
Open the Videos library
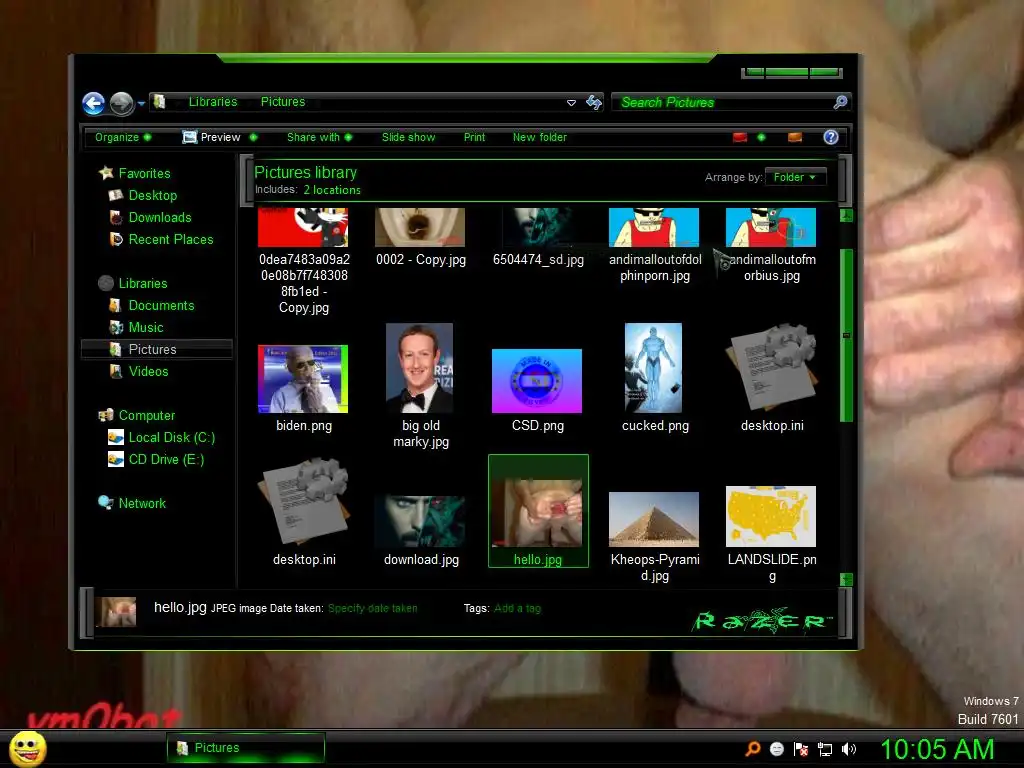coord(148,372)
